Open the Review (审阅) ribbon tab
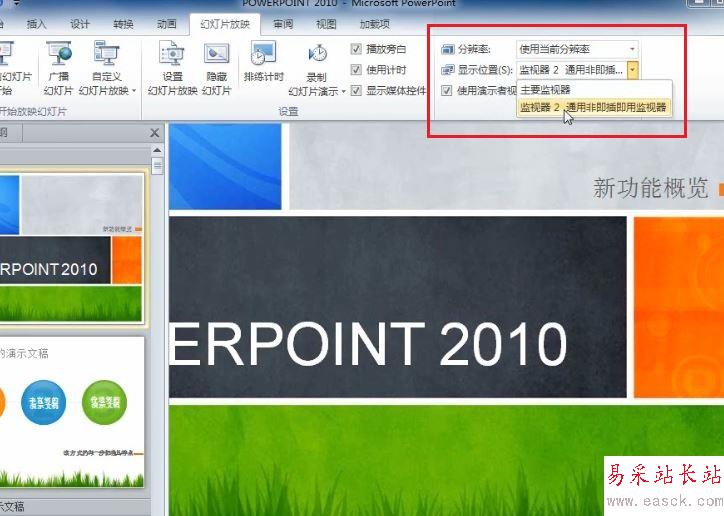The width and height of the screenshot is (724, 516). (283, 24)
